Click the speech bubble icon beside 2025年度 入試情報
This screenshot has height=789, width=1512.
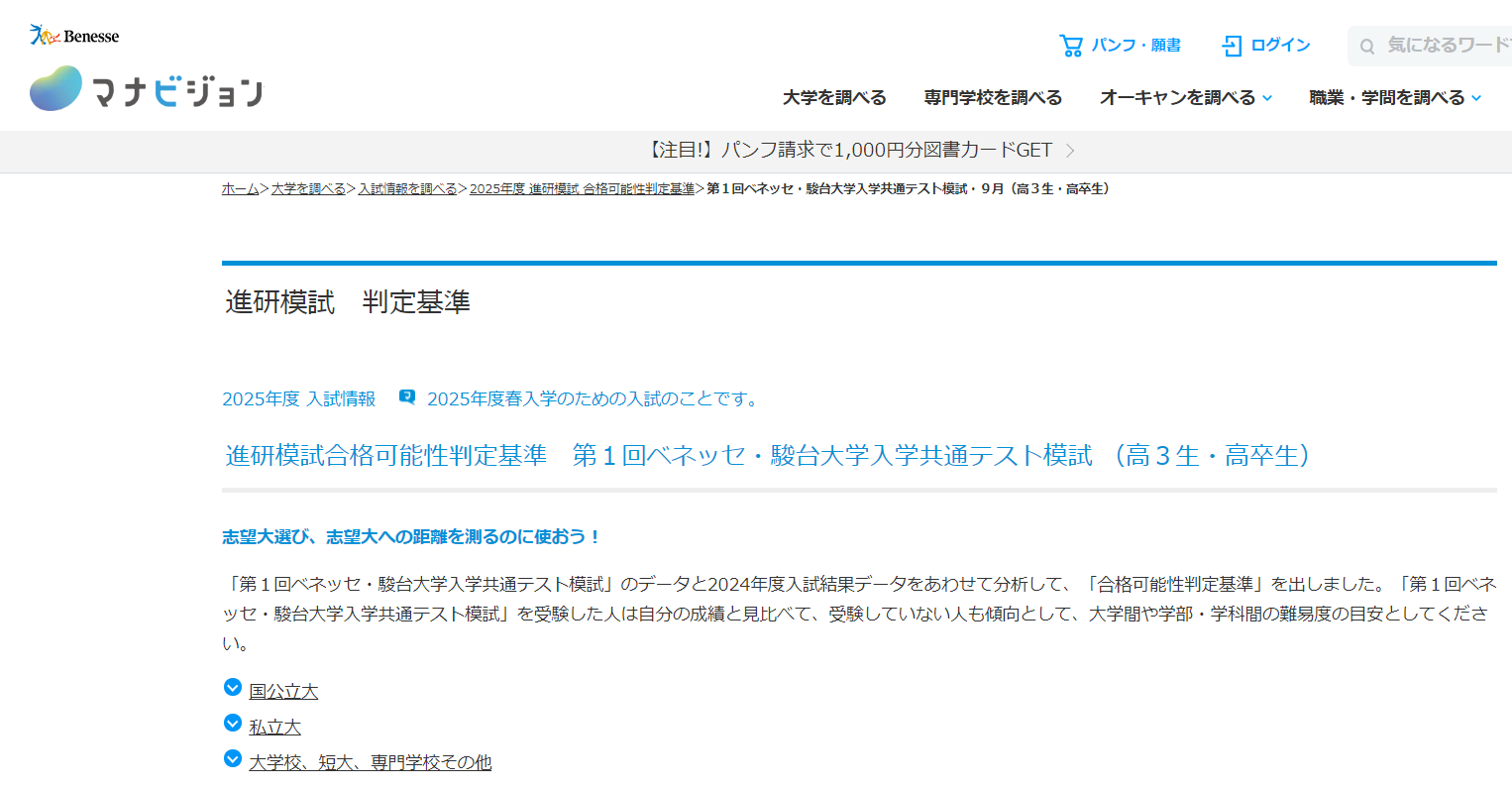(x=405, y=397)
